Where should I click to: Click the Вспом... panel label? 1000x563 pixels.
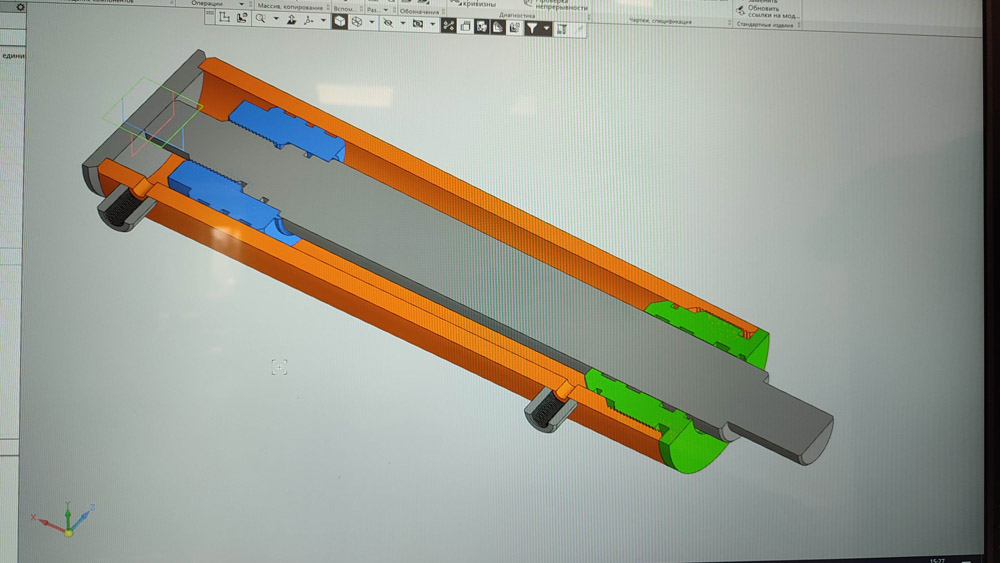(x=344, y=9)
